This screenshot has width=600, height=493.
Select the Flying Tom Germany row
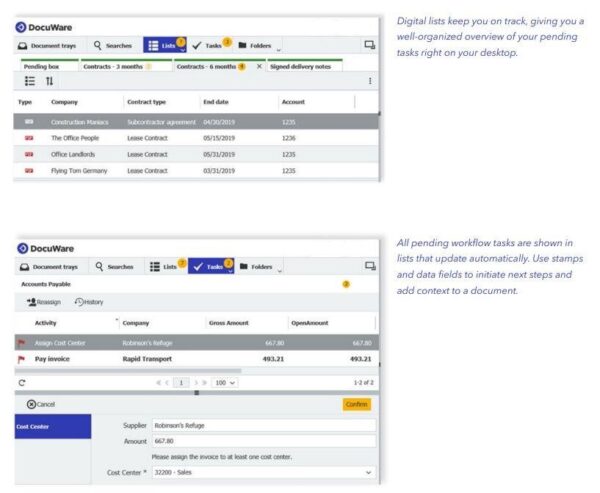click(x=196, y=171)
